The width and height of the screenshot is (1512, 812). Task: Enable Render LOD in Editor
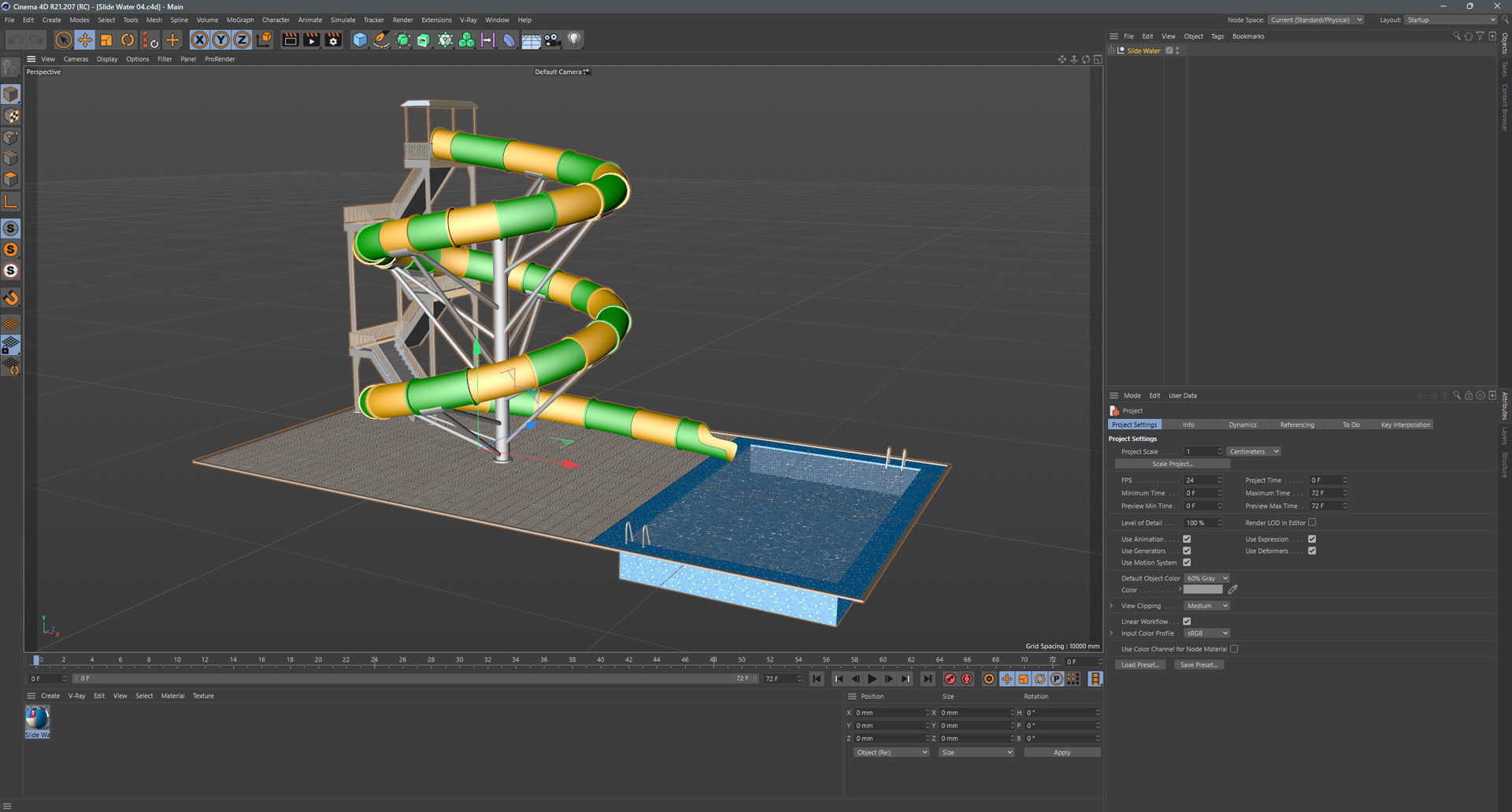1312,522
